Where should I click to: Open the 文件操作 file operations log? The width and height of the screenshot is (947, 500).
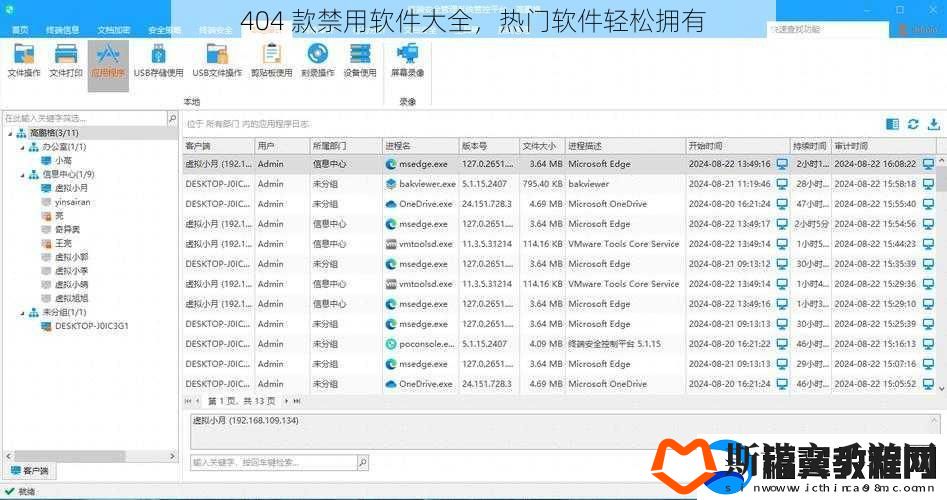[x=24, y=61]
